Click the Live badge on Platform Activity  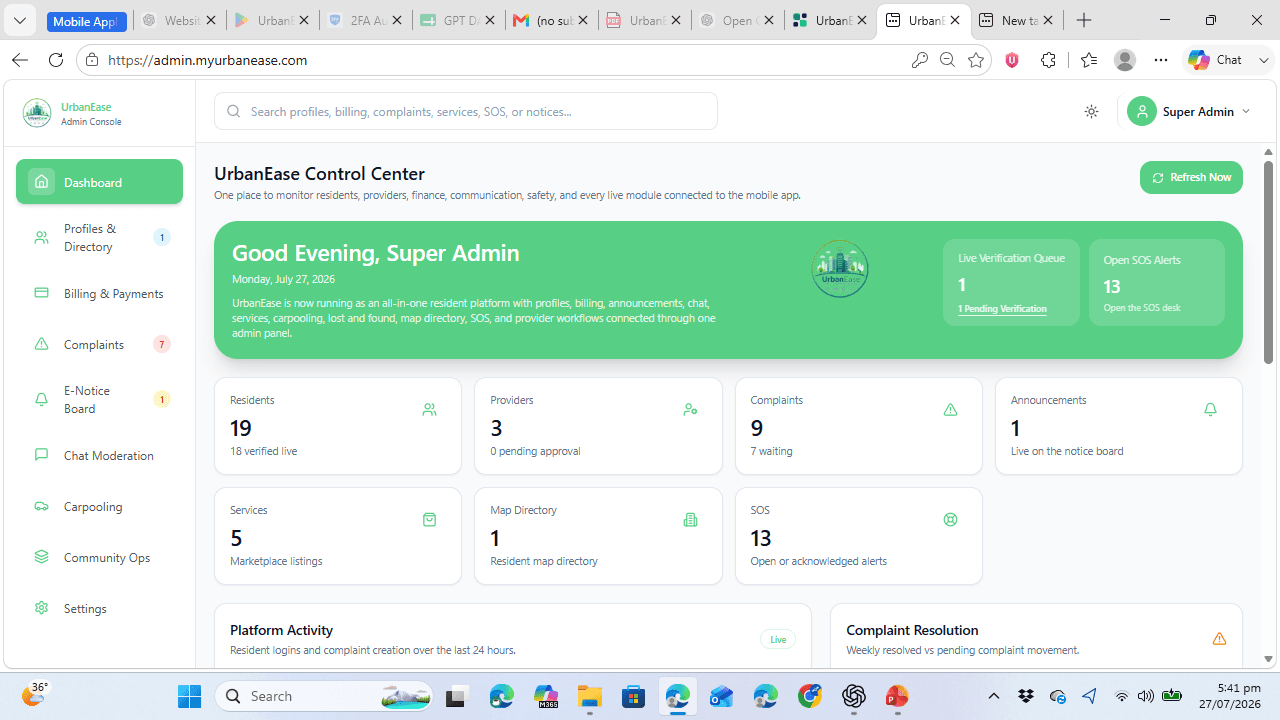pos(778,639)
